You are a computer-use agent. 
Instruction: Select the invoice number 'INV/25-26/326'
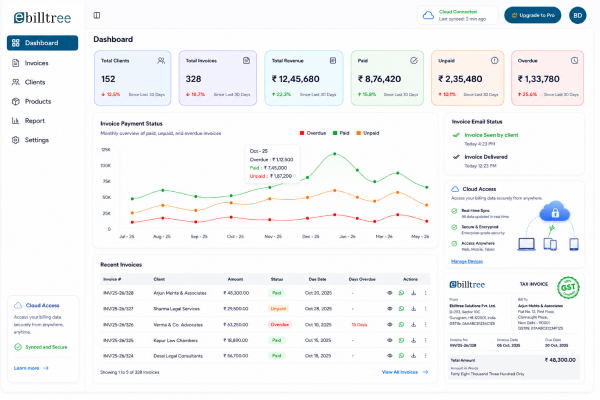pyautogui.click(x=118, y=325)
